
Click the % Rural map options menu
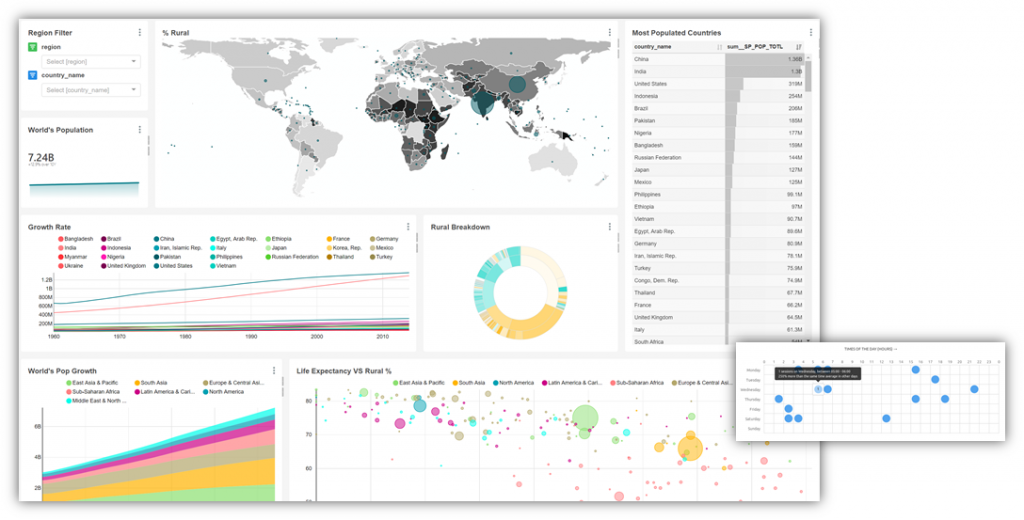pos(609,33)
